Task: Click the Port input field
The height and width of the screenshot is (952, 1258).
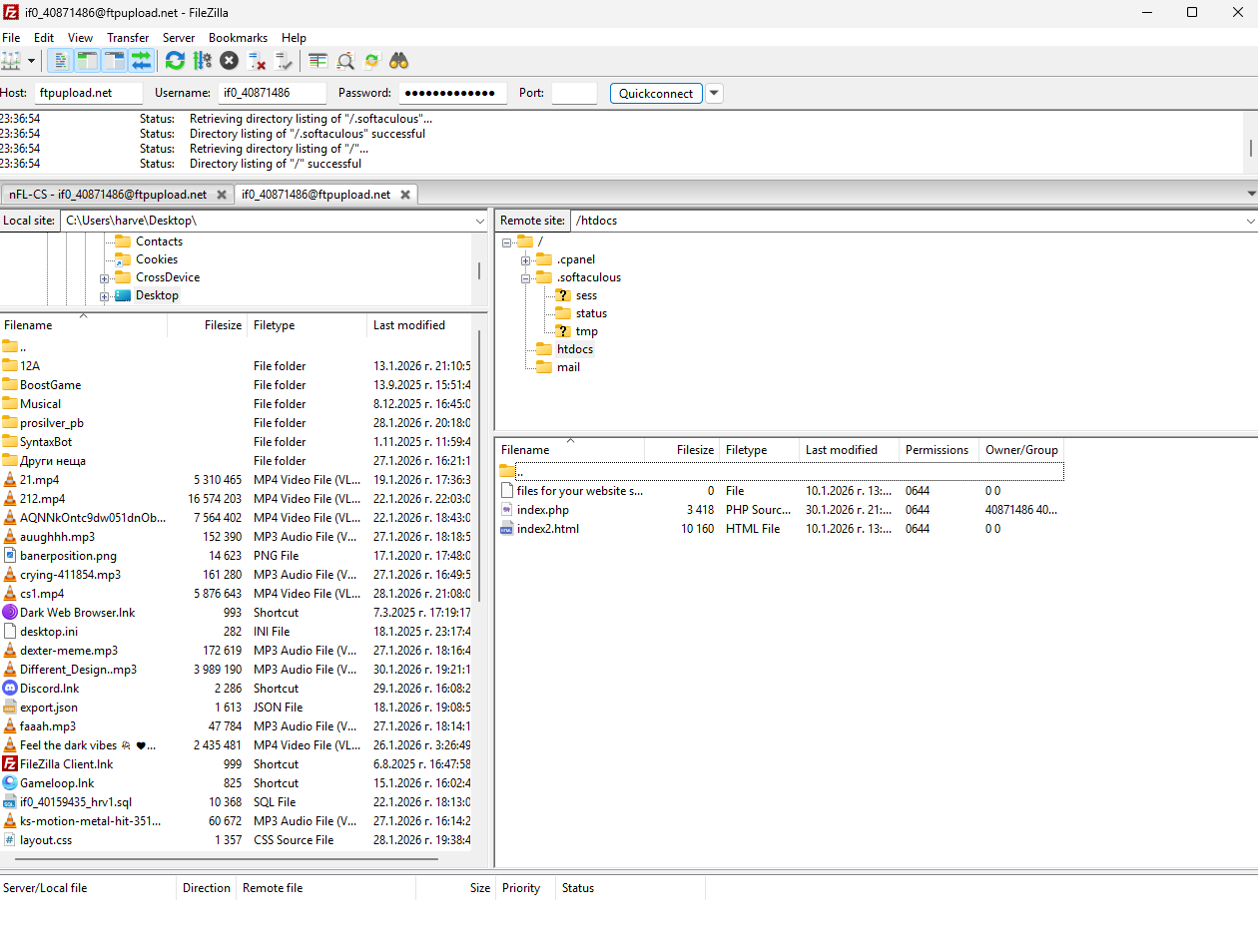Action: point(574,93)
